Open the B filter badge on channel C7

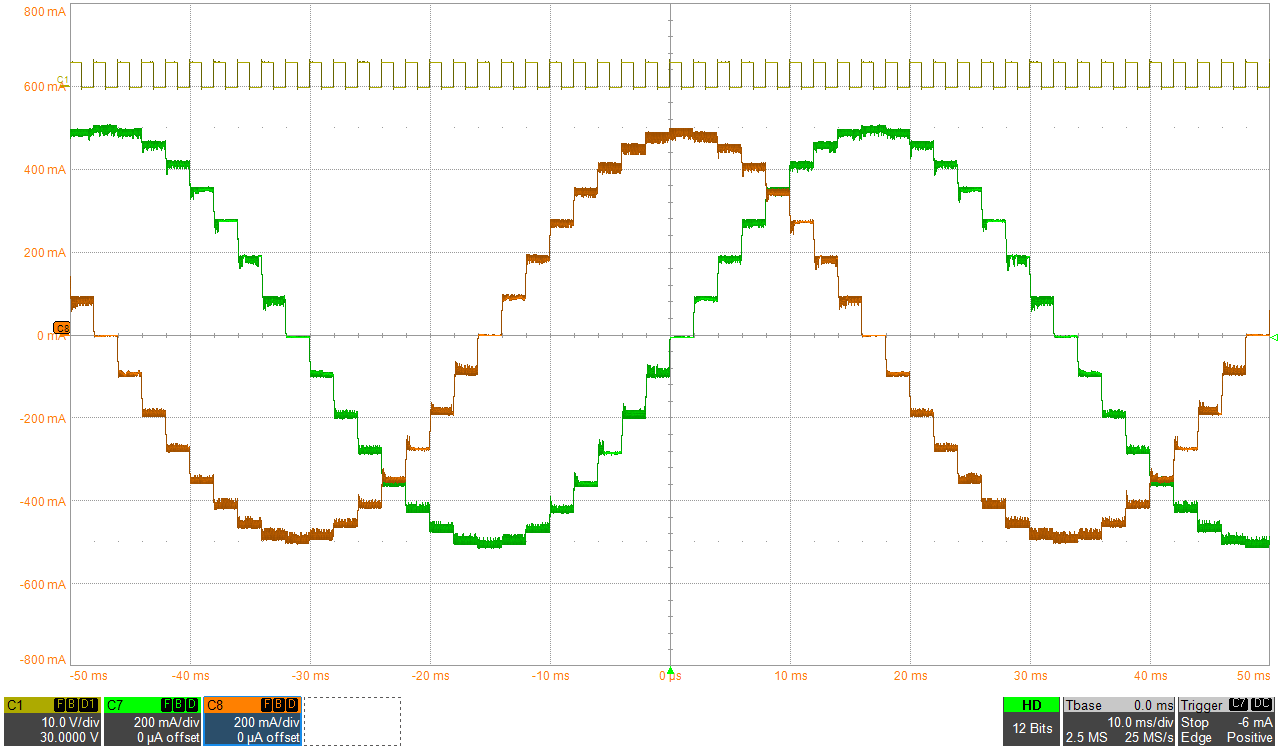click(177, 704)
